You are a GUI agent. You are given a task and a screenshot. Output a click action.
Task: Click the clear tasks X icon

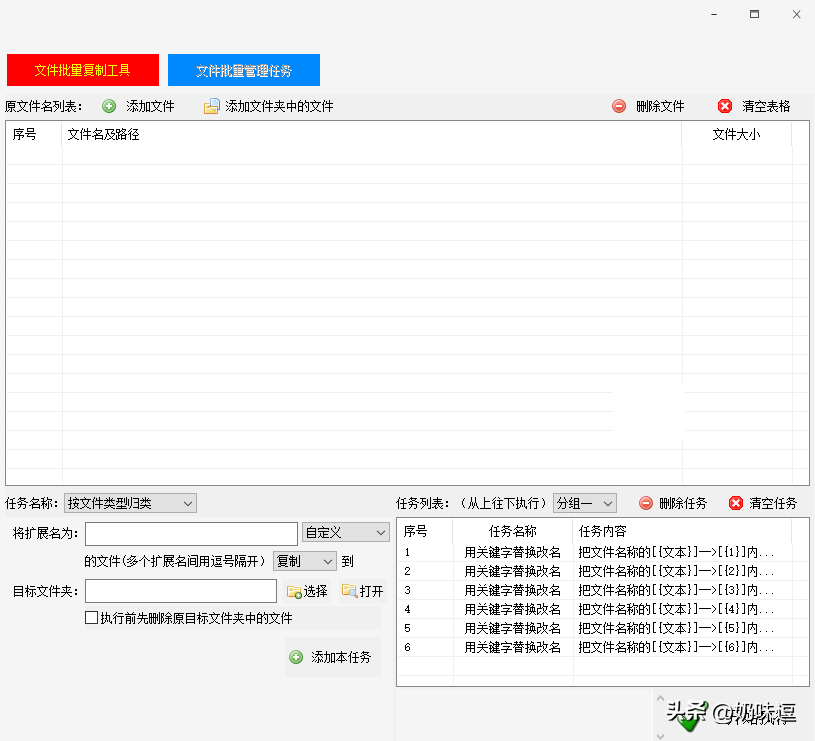[736, 503]
